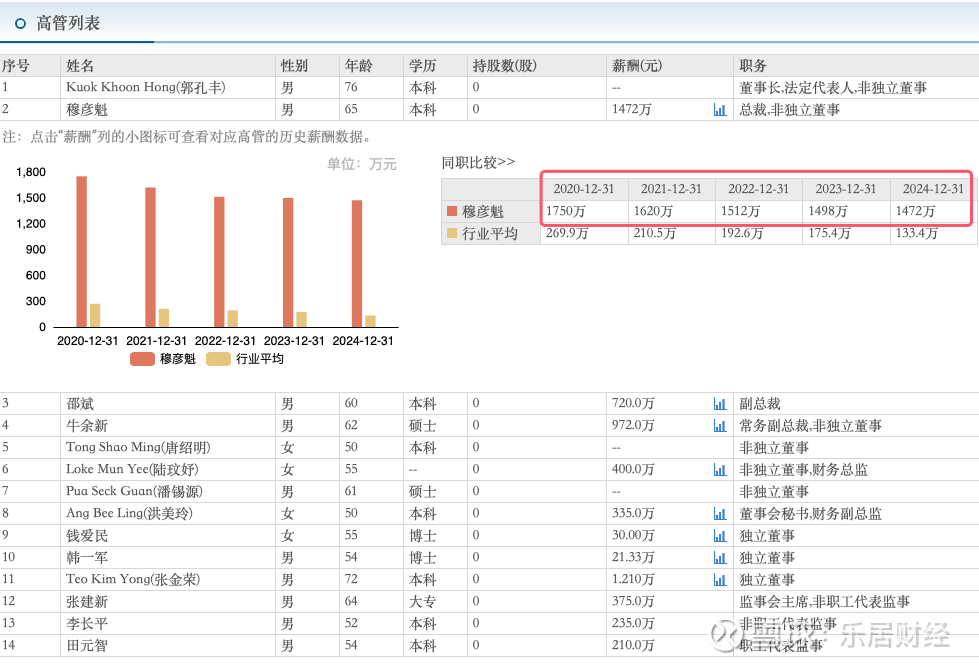Viewport: 979px width, 665px height.
Task: Open salary chart icon for Ang Bee Ling
Action: pyautogui.click(x=719, y=514)
